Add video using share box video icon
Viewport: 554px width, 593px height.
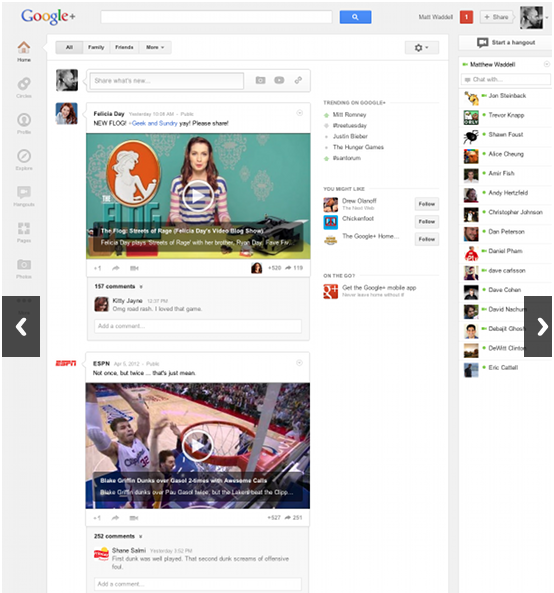click(x=279, y=80)
